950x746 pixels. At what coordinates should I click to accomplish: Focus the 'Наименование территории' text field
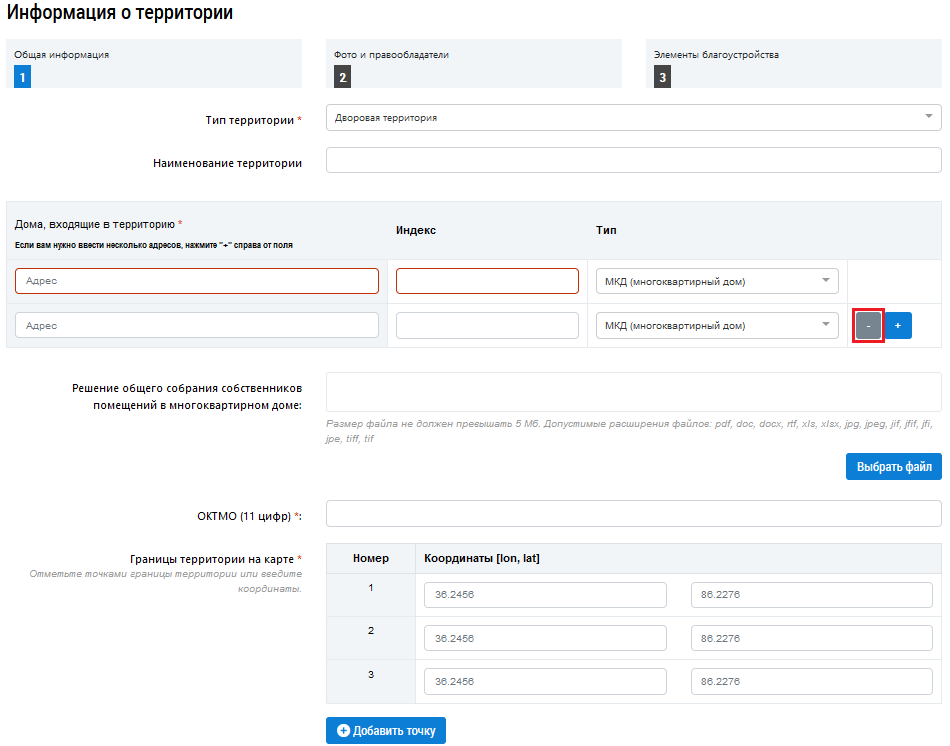[633, 161]
